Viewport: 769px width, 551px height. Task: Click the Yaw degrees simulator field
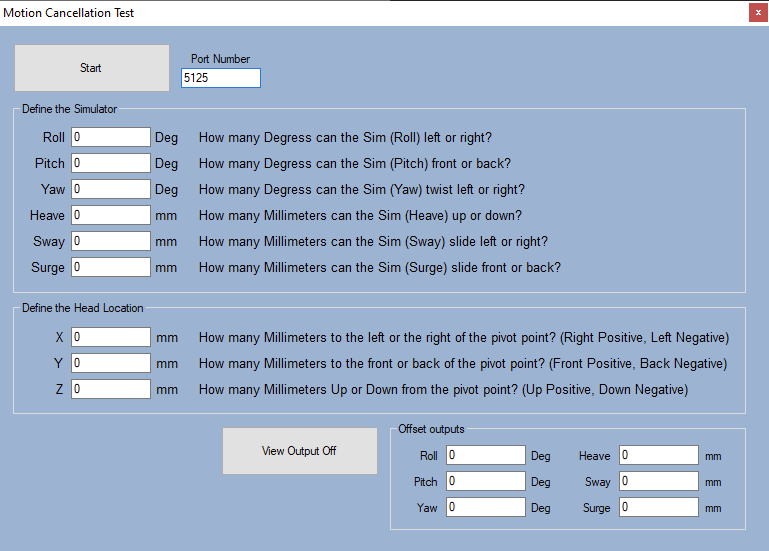point(110,189)
